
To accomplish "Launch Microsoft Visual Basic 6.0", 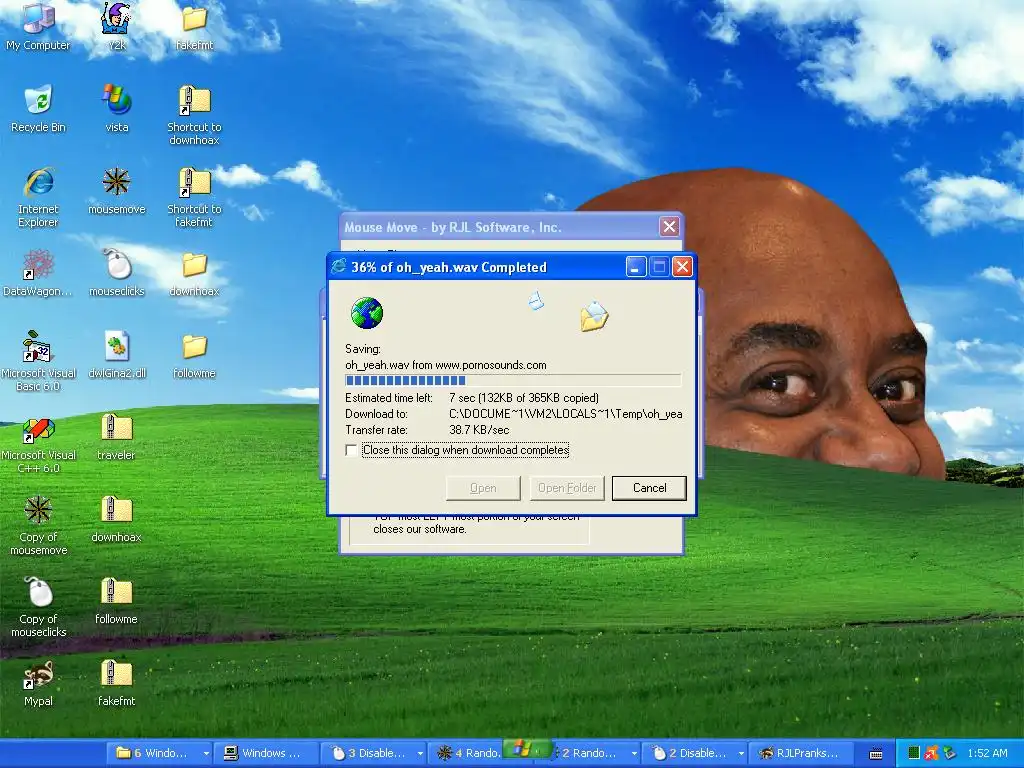I will [x=38, y=360].
